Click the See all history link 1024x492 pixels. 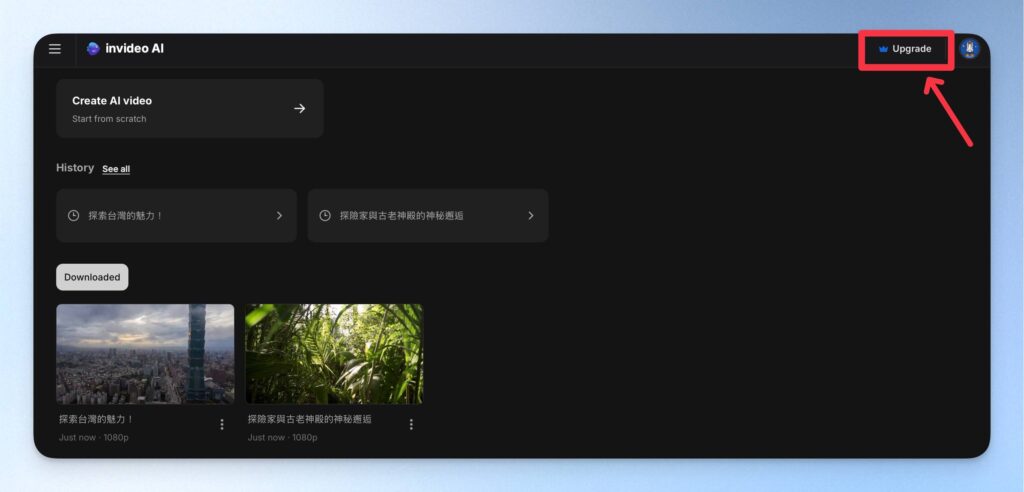pyautogui.click(x=116, y=169)
